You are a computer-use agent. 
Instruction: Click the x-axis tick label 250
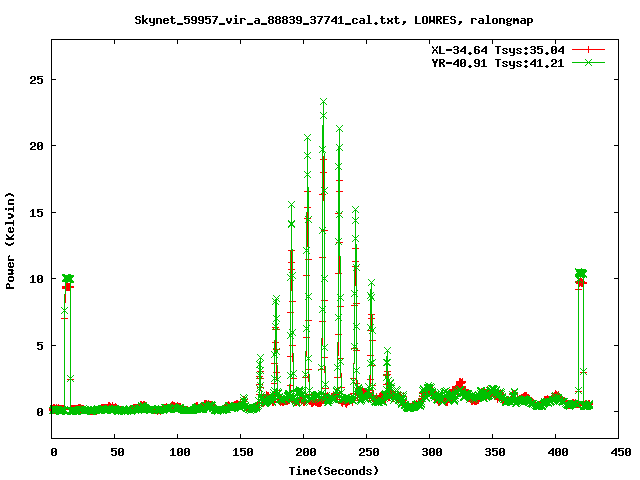[x=369, y=452]
